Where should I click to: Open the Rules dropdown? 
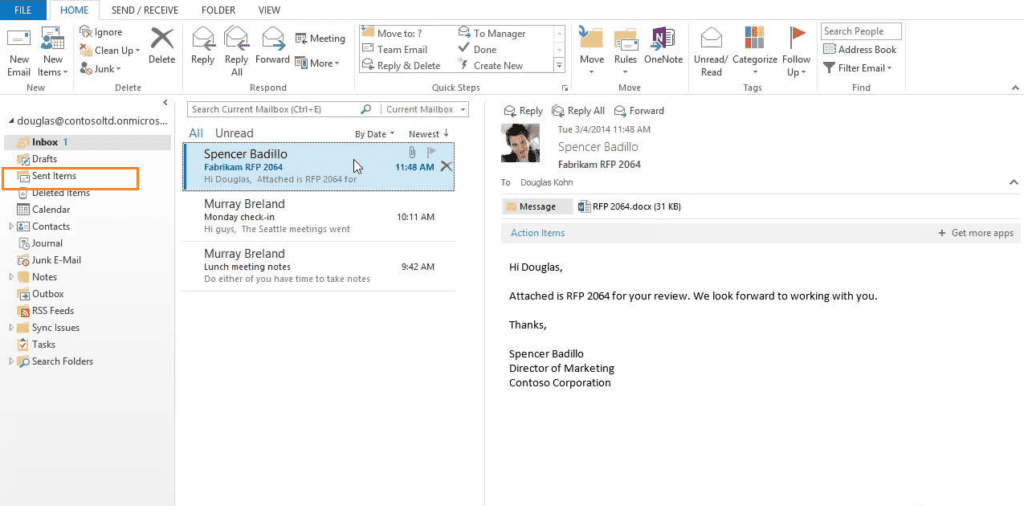pos(626,52)
